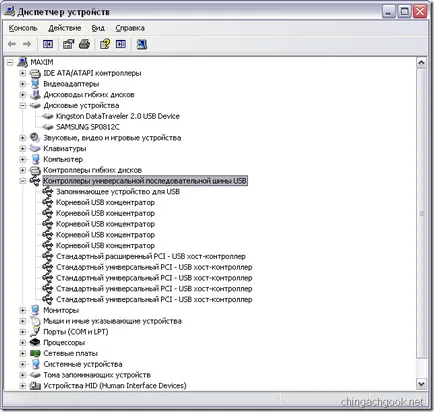Collapse the Дисковые устройства node
The width and height of the screenshot is (434, 412).
coord(22,105)
